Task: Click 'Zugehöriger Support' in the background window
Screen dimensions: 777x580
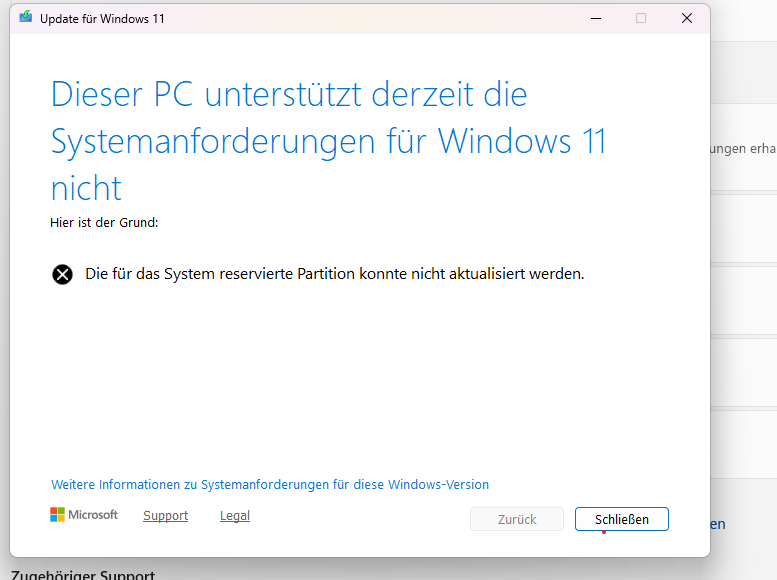Action: (83, 575)
